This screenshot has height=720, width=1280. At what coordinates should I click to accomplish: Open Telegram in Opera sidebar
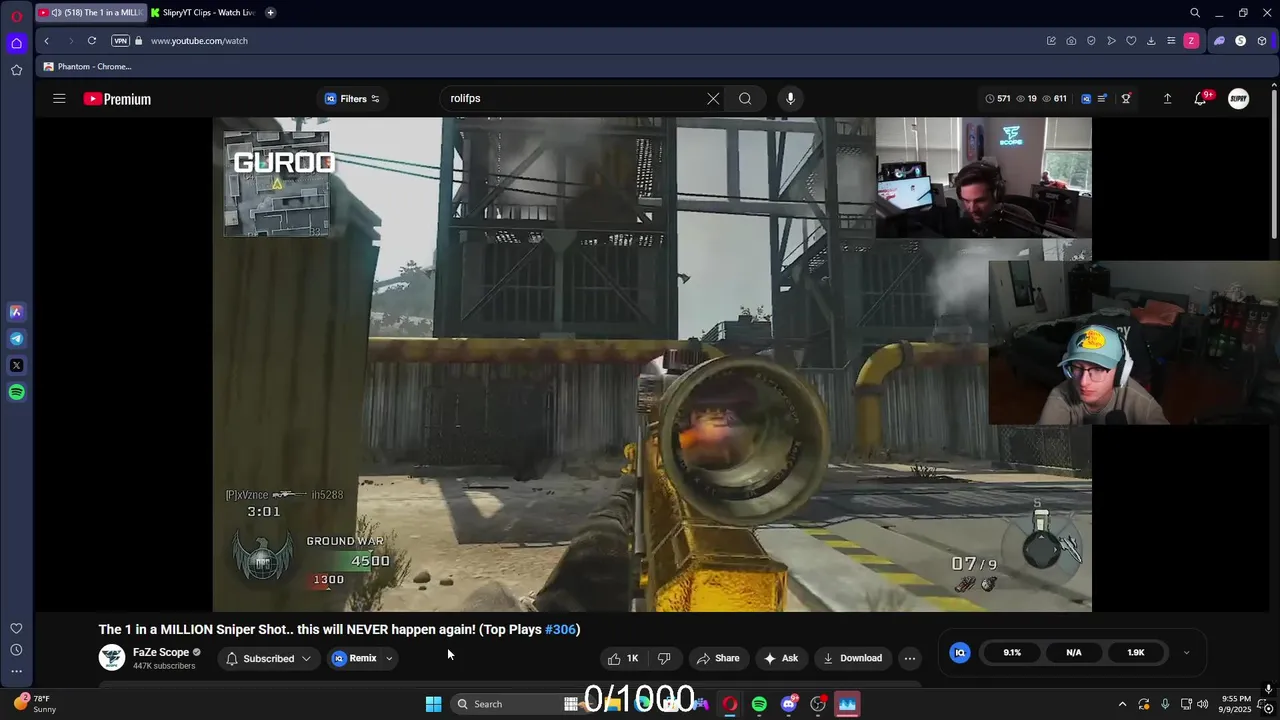pyautogui.click(x=16, y=339)
